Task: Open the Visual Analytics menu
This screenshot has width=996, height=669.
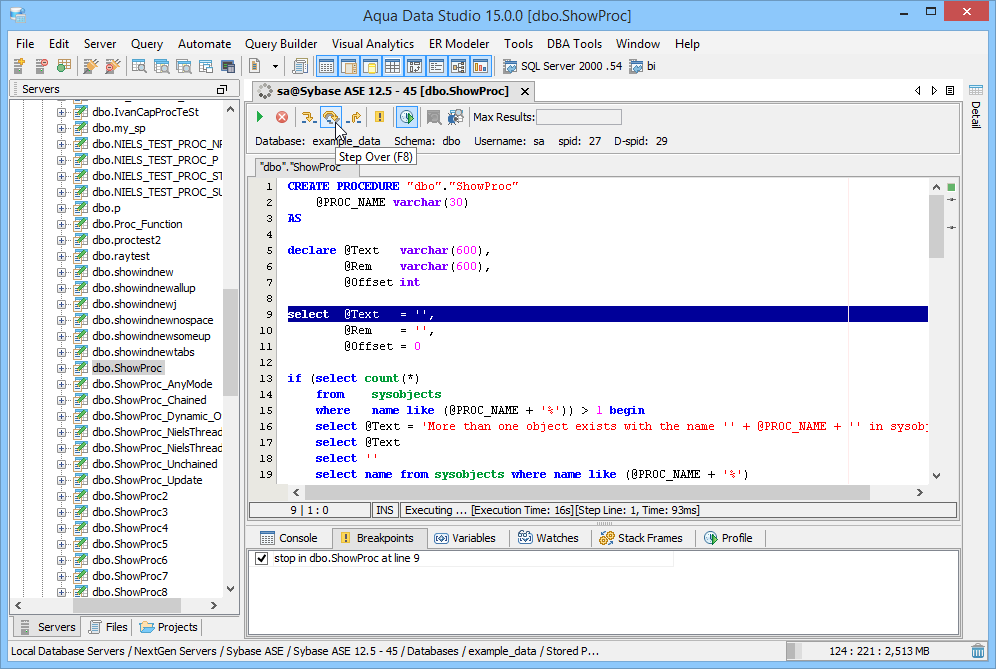Action: 373,44
